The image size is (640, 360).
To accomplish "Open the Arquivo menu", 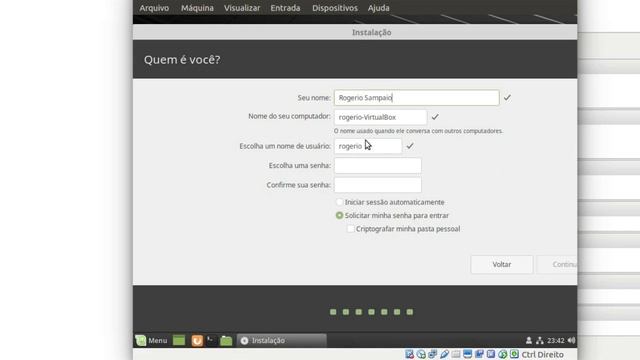I will click(x=154, y=8).
